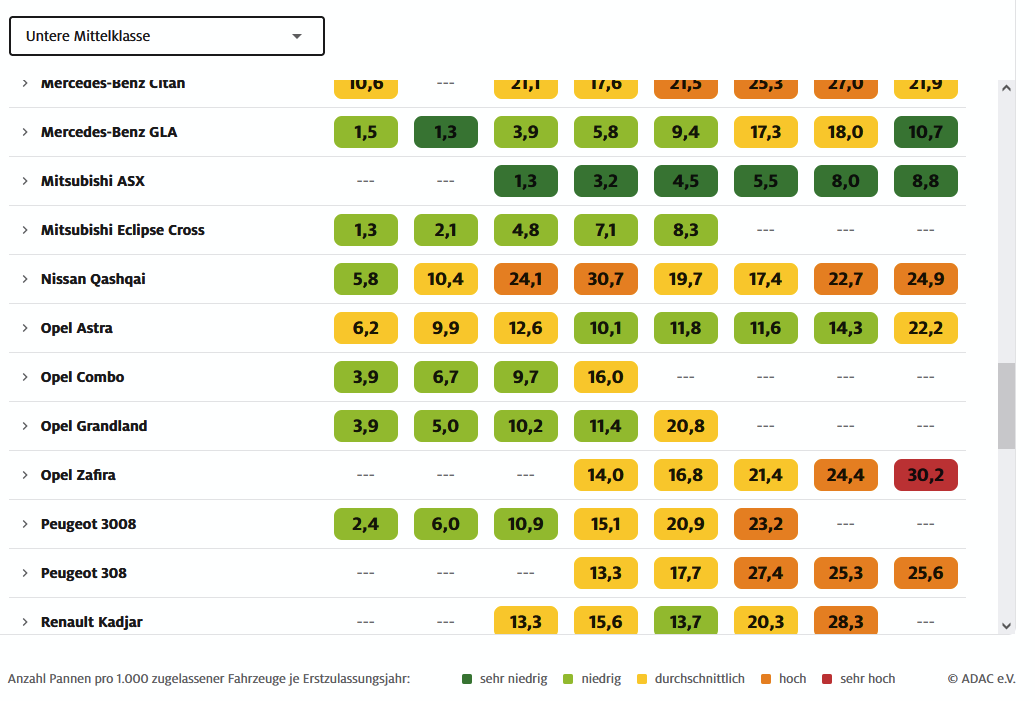Click the 6,2 cell in Opel Astra row
The image size is (1035, 701).
tap(366, 328)
